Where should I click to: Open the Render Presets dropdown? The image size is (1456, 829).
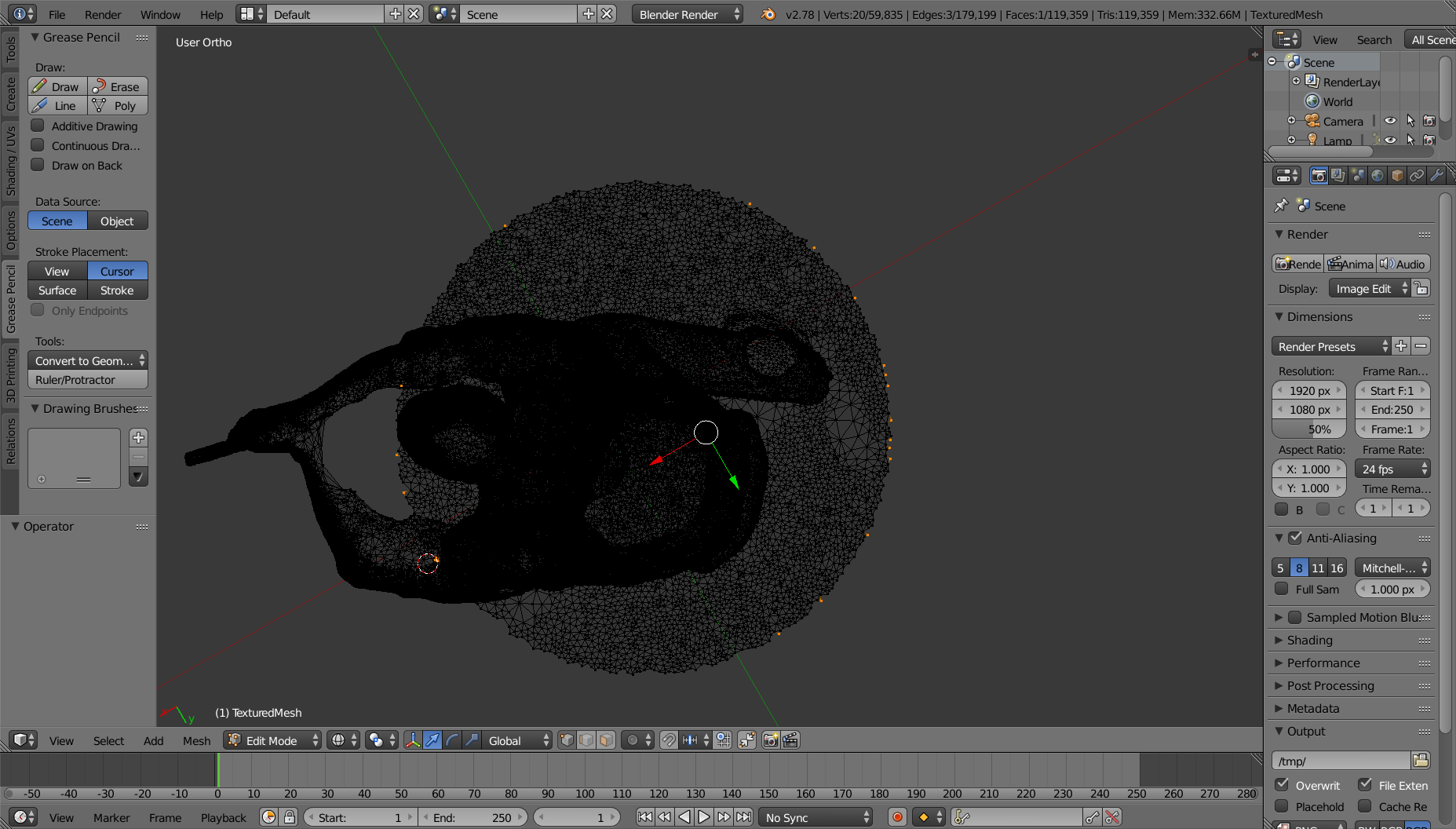[1331, 346]
